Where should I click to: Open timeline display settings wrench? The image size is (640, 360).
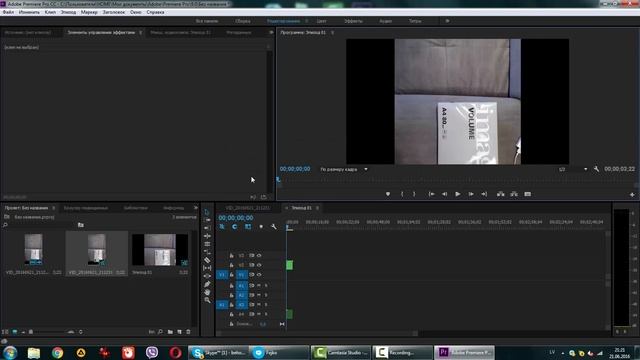[x=273, y=227]
